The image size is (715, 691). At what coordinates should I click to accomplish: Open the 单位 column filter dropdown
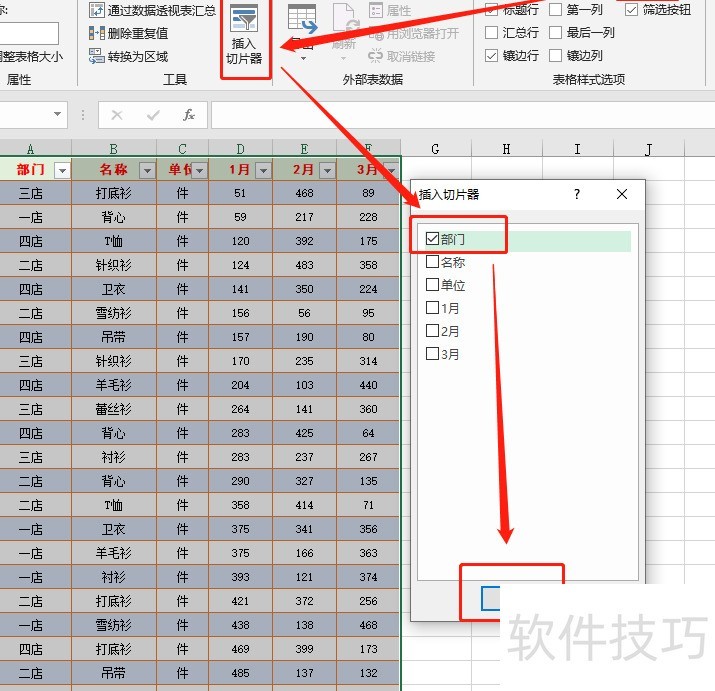tap(199, 171)
